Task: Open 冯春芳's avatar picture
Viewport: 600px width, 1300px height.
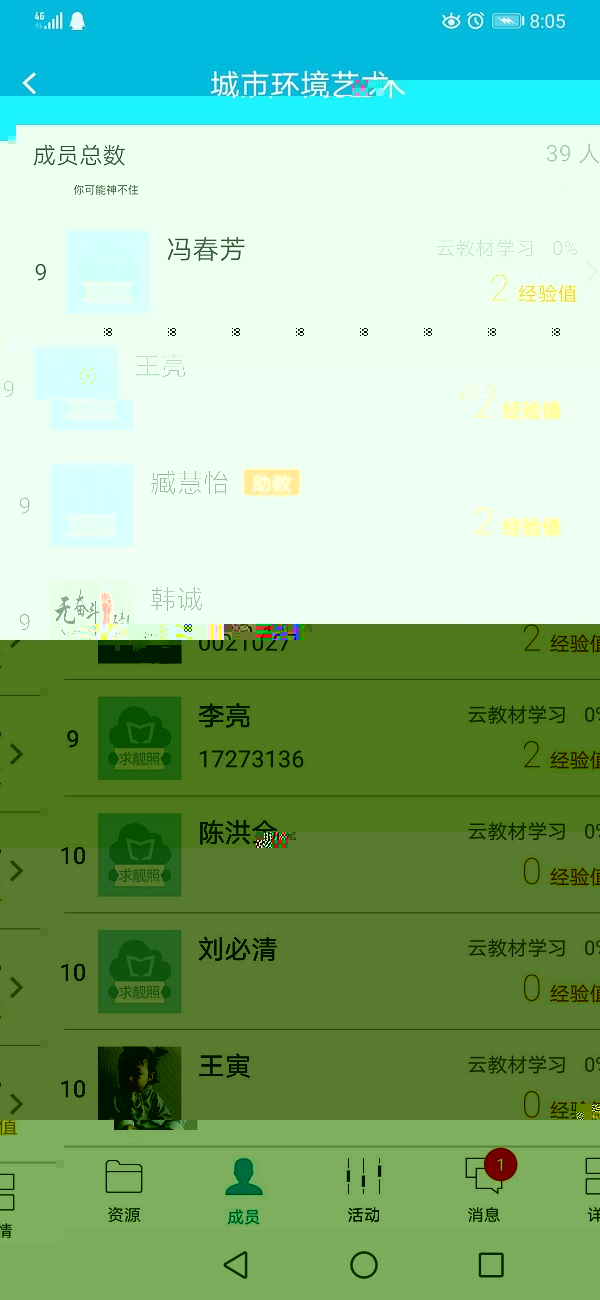Action: tap(108, 272)
